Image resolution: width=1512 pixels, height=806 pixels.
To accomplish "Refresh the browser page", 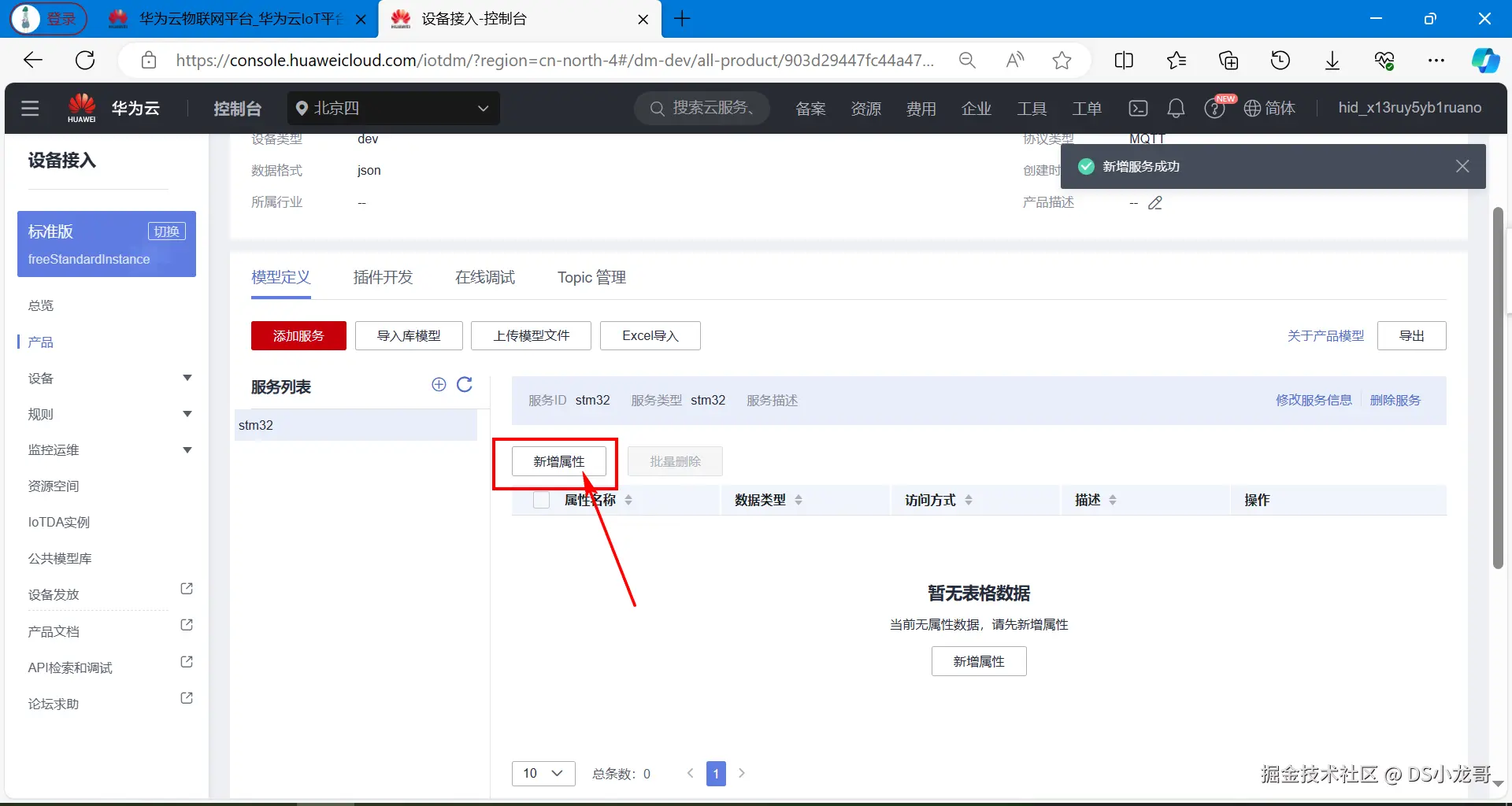I will [x=85, y=60].
